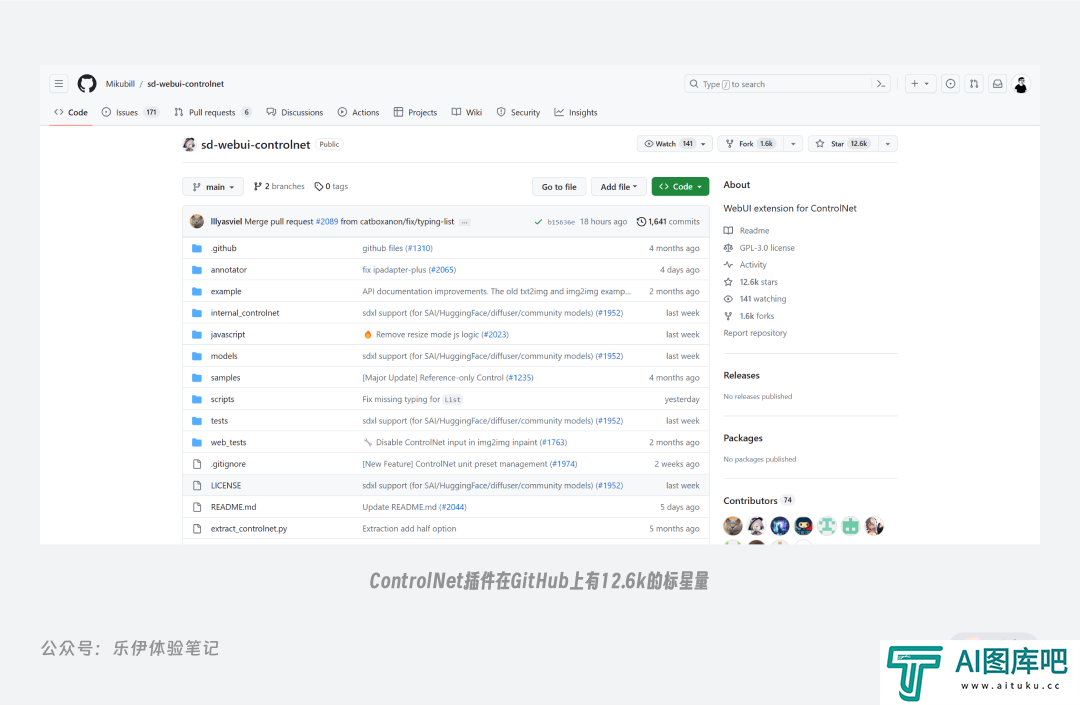Open the Wiki tab
The image size is (1080, 705).
(x=467, y=112)
